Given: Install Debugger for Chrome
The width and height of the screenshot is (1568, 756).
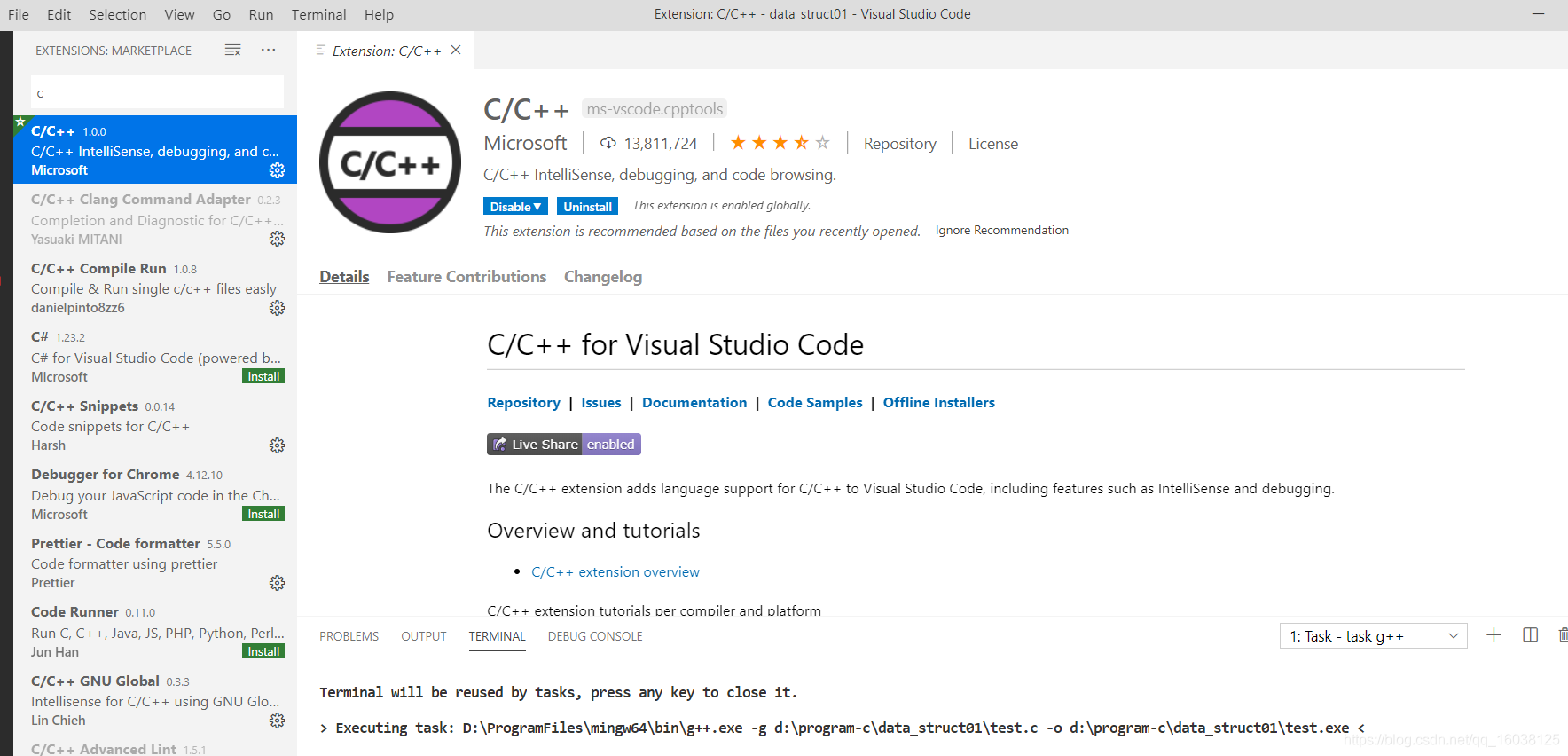Looking at the screenshot, I should click(263, 514).
